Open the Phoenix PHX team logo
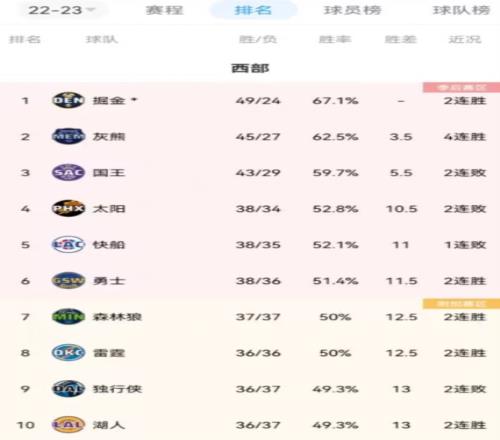This screenshot has height=440, width=500. point(68,208)
